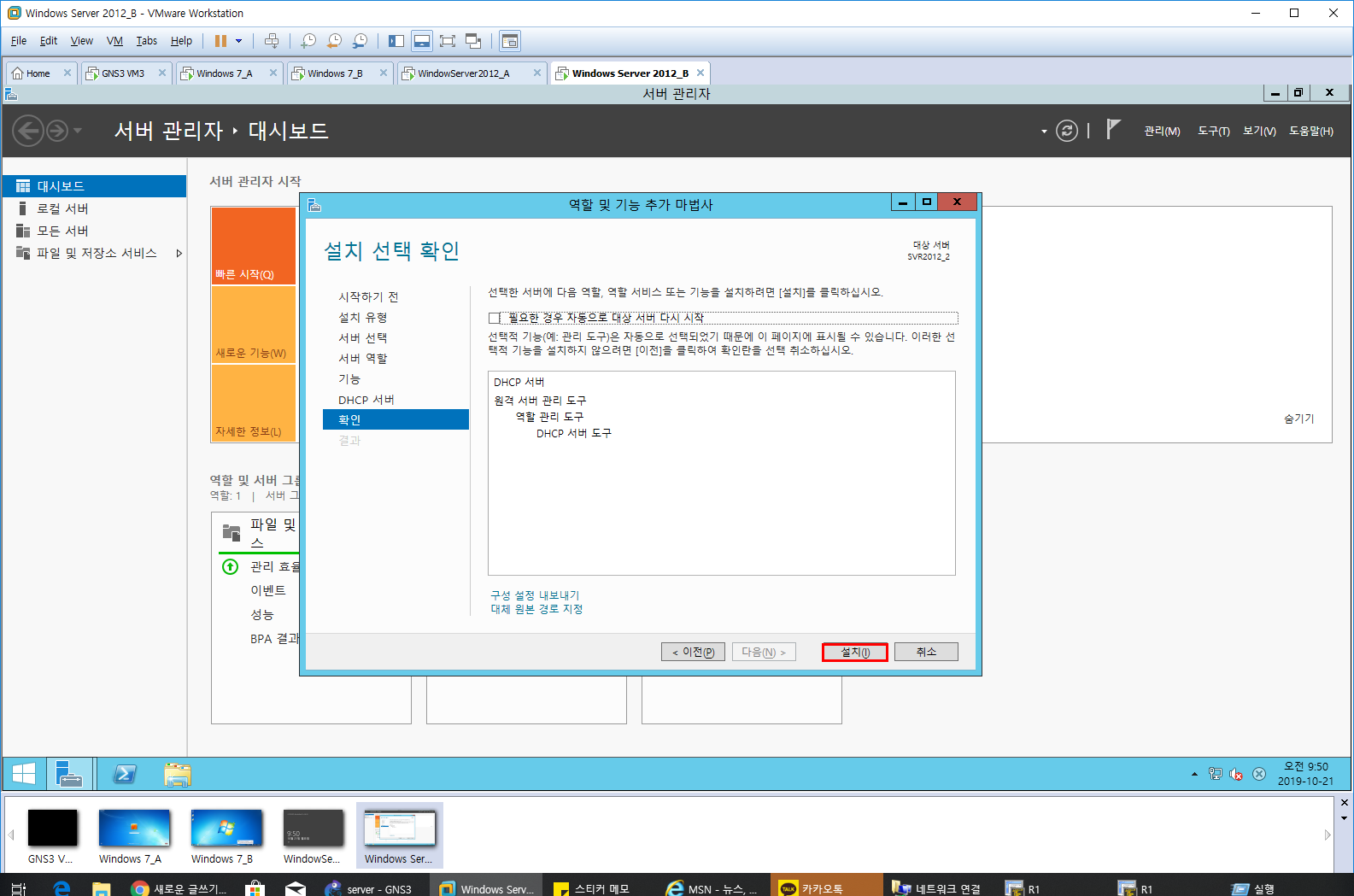Open the notifications flag icon

[x=1113, y=129]
